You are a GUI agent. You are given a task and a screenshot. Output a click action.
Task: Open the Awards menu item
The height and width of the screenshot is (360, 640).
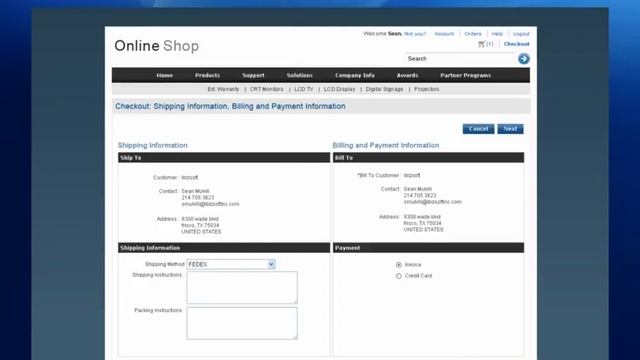pos(407,76)
